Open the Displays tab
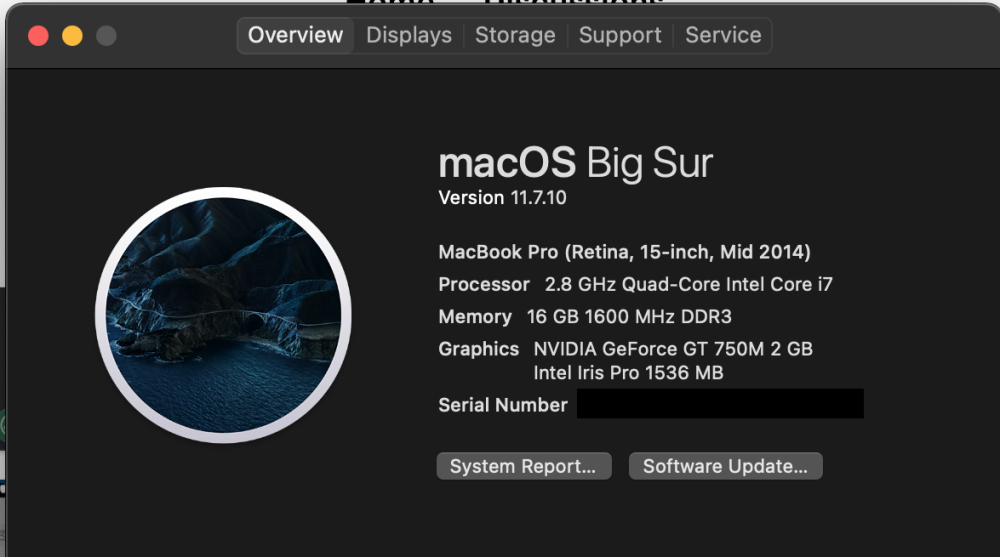This screenshot has height=557, width=1000. [409, 35]
